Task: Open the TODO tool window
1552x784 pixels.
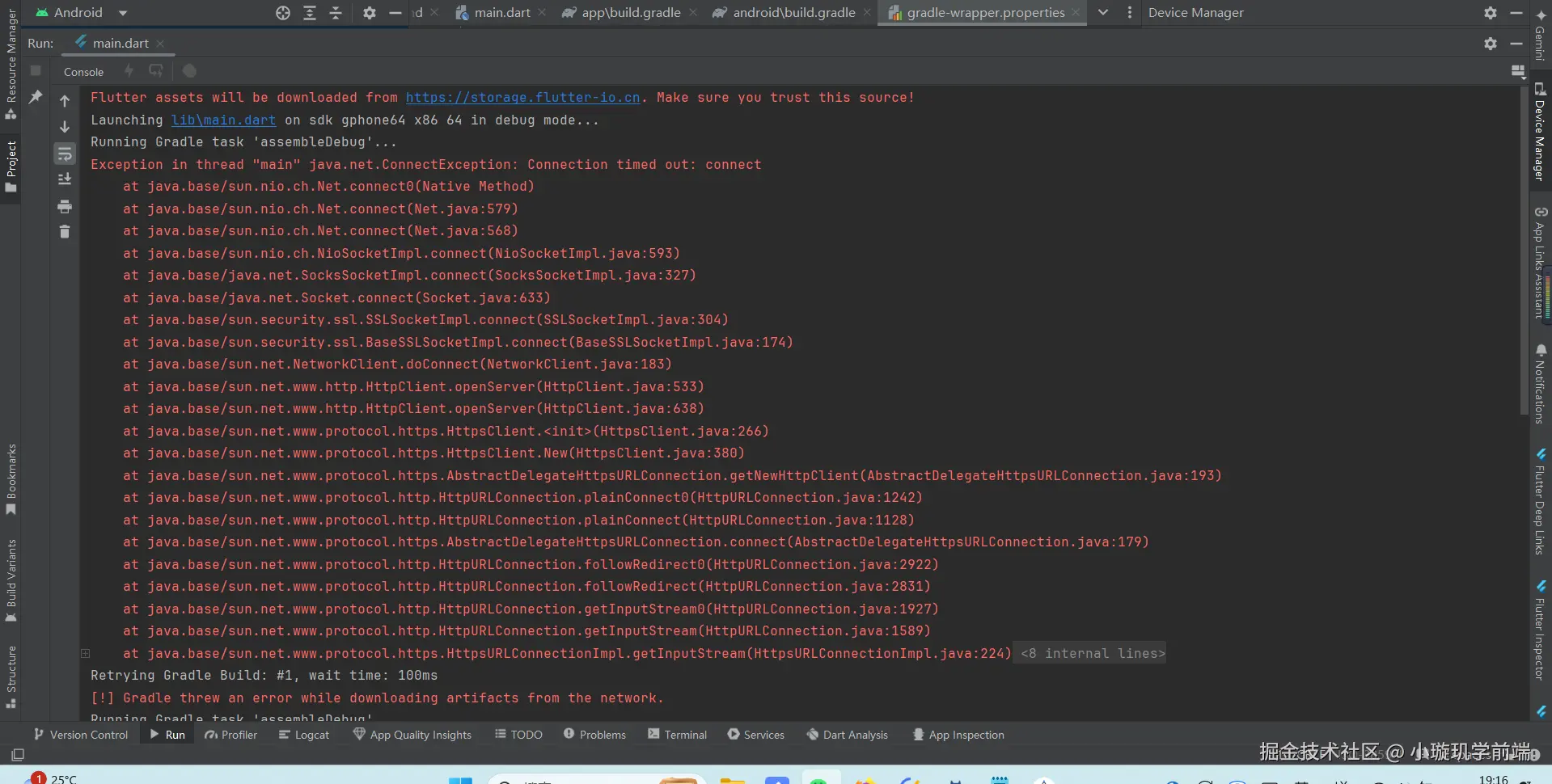Action: click(x=518, y=735)
